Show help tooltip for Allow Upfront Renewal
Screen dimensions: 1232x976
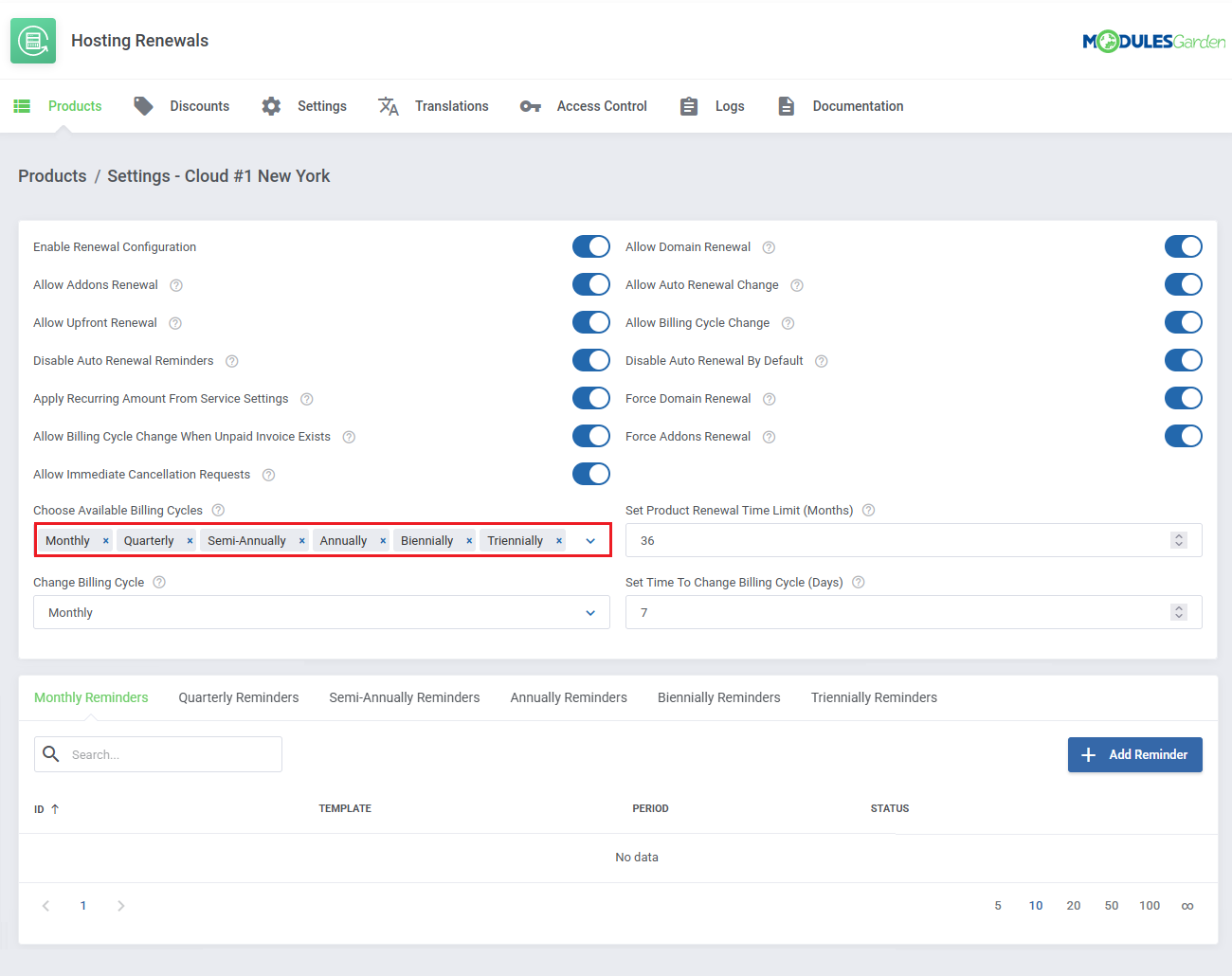click(x=175, y=323)
